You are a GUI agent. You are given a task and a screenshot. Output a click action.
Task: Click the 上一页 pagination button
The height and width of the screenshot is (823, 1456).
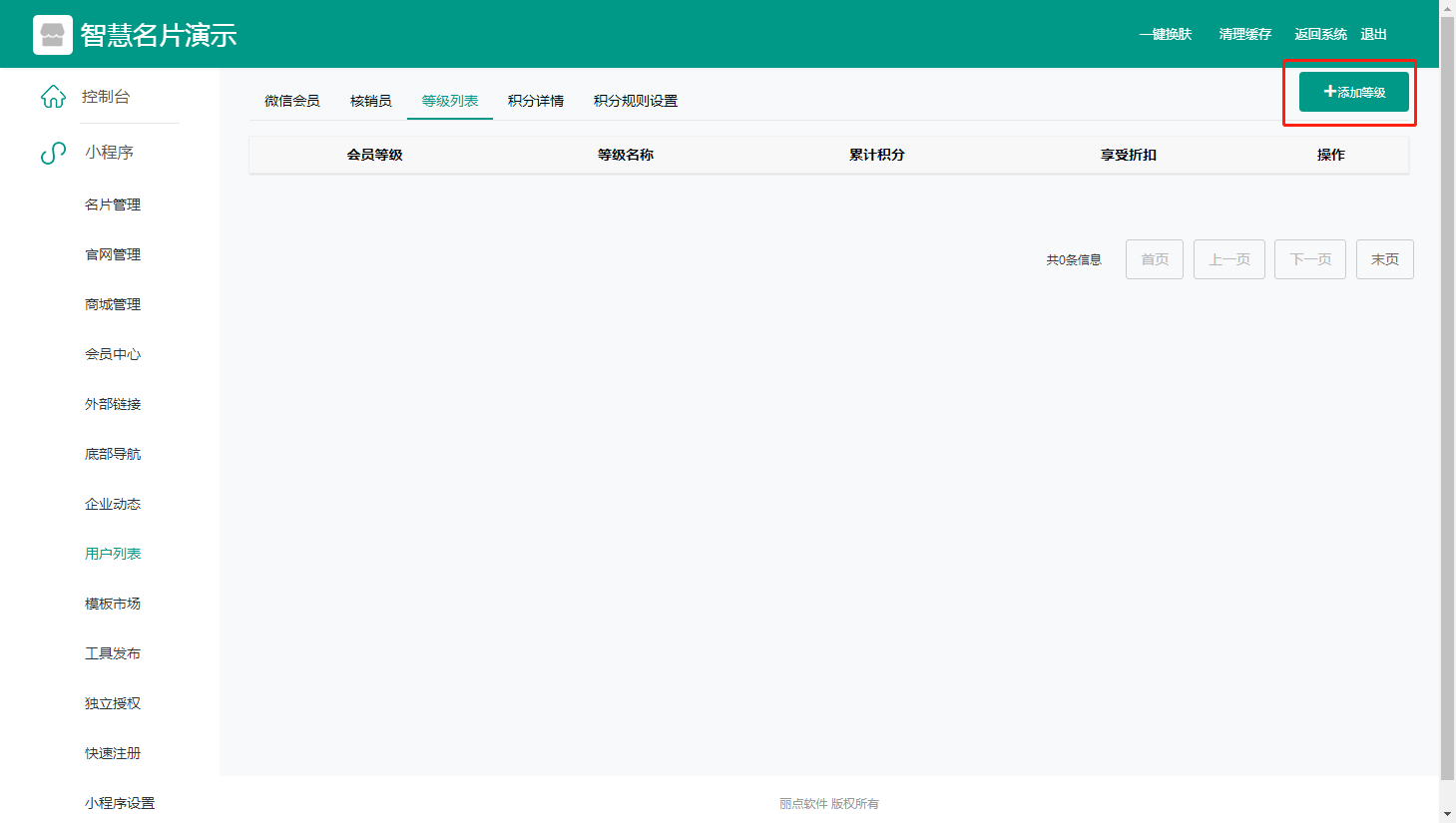[x=1229, y=259]
